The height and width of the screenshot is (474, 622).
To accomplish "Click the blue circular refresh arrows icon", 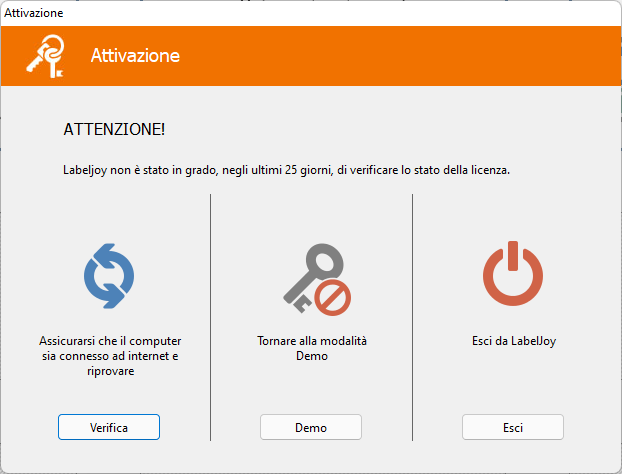I will (109, 276).
